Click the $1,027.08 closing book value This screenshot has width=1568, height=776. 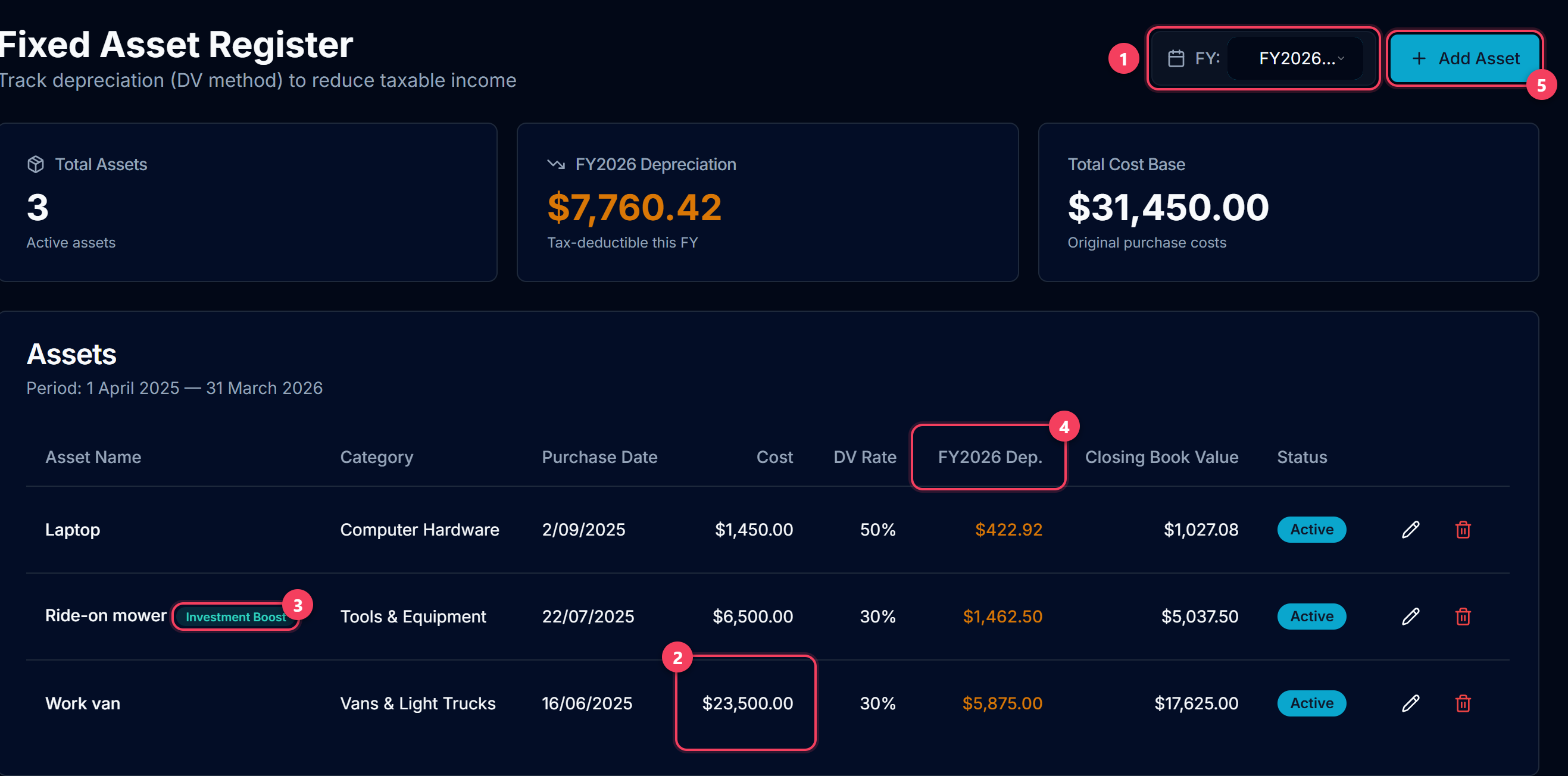pyautogui.click(x=1201, y=530)
